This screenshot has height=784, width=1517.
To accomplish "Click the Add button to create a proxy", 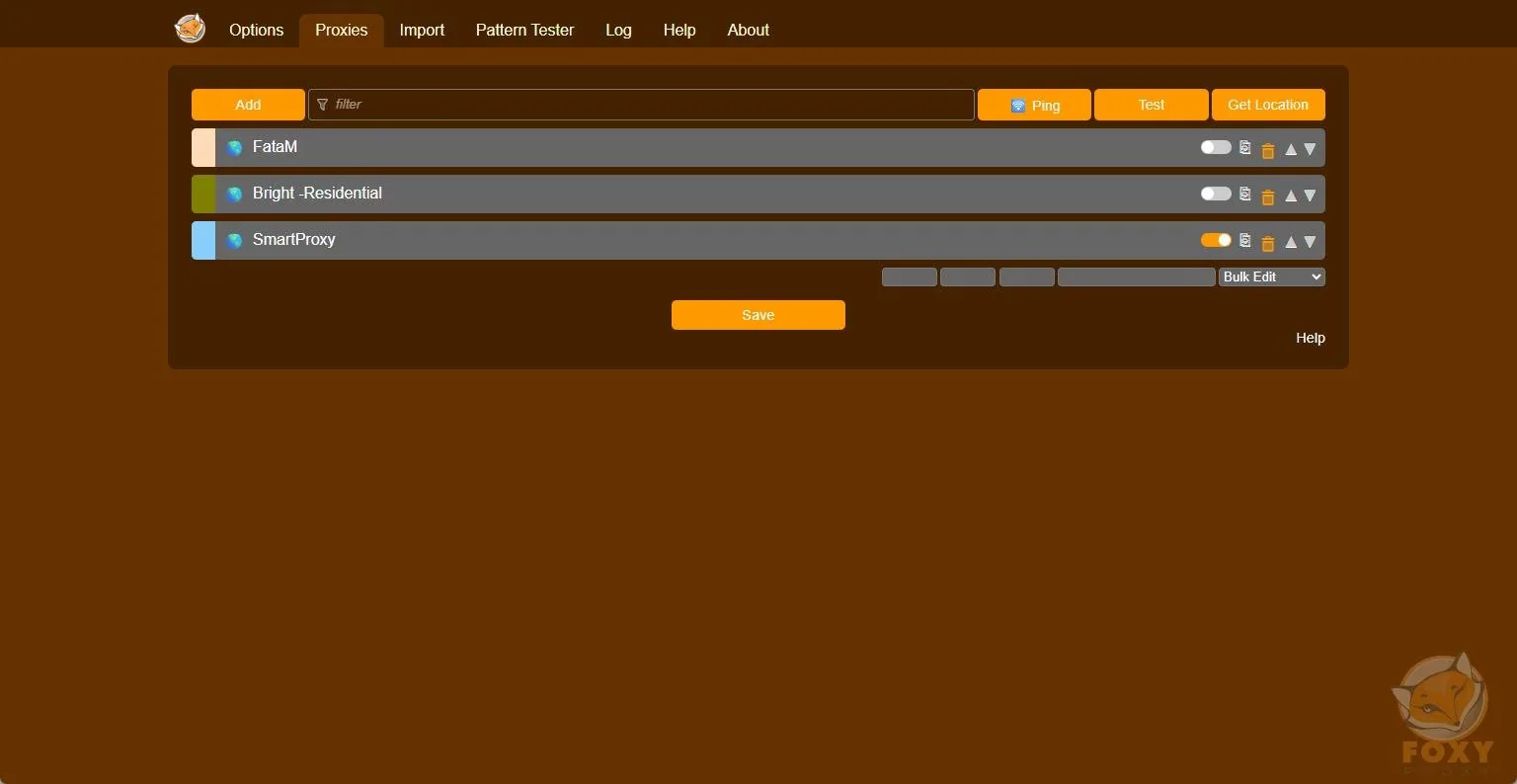I will tap(248, 105).
